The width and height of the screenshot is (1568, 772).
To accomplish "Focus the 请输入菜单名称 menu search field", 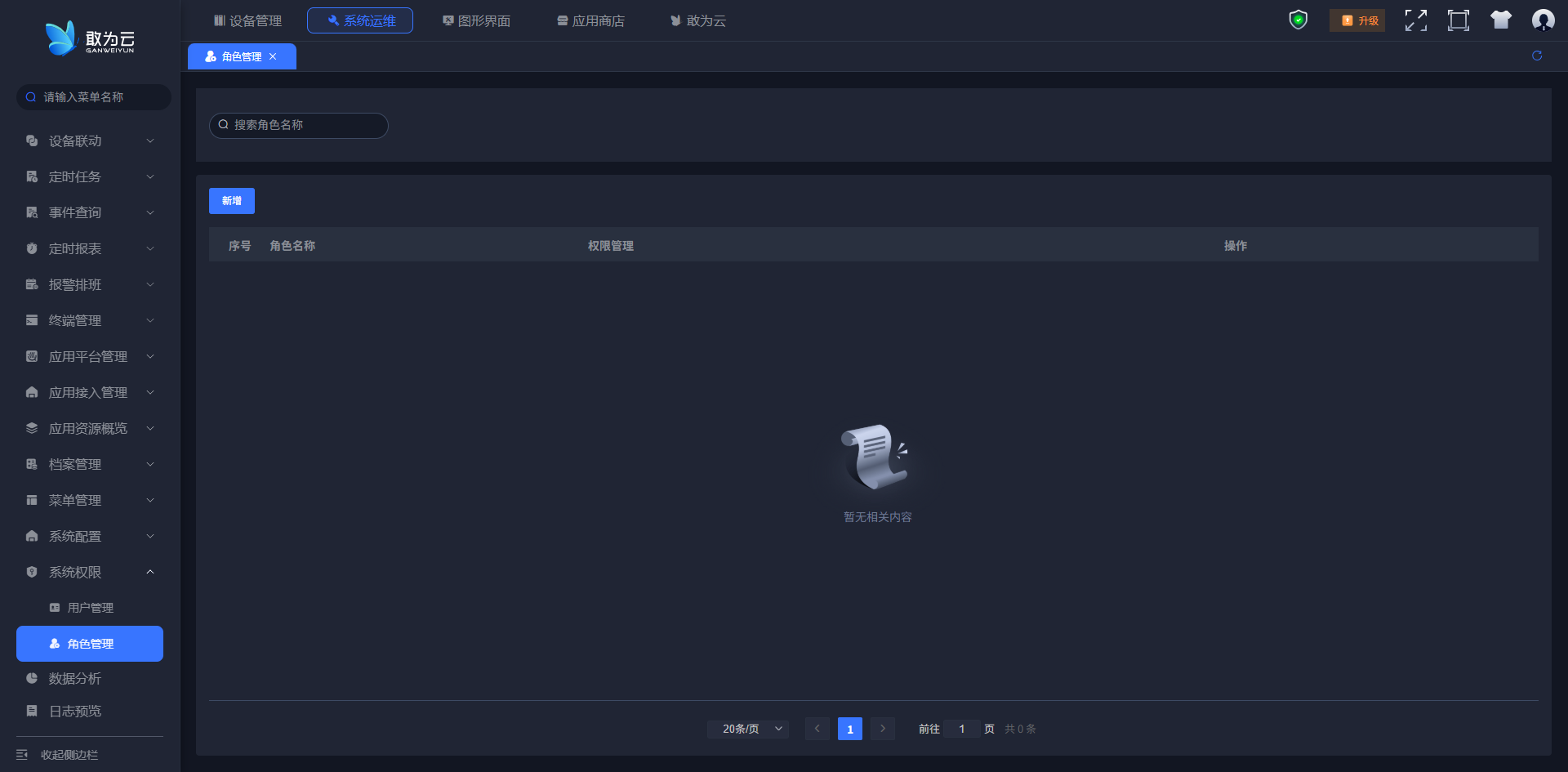I will (94, 97).
